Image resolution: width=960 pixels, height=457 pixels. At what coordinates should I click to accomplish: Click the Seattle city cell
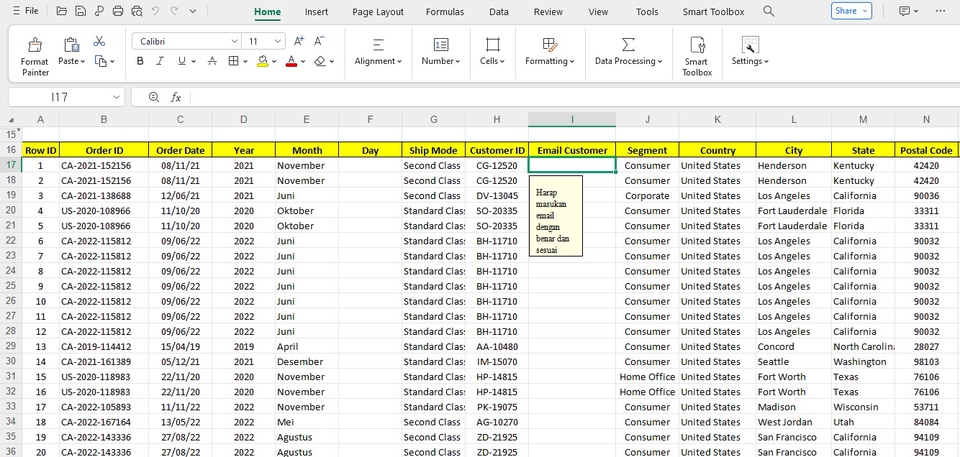click(793, 362)
